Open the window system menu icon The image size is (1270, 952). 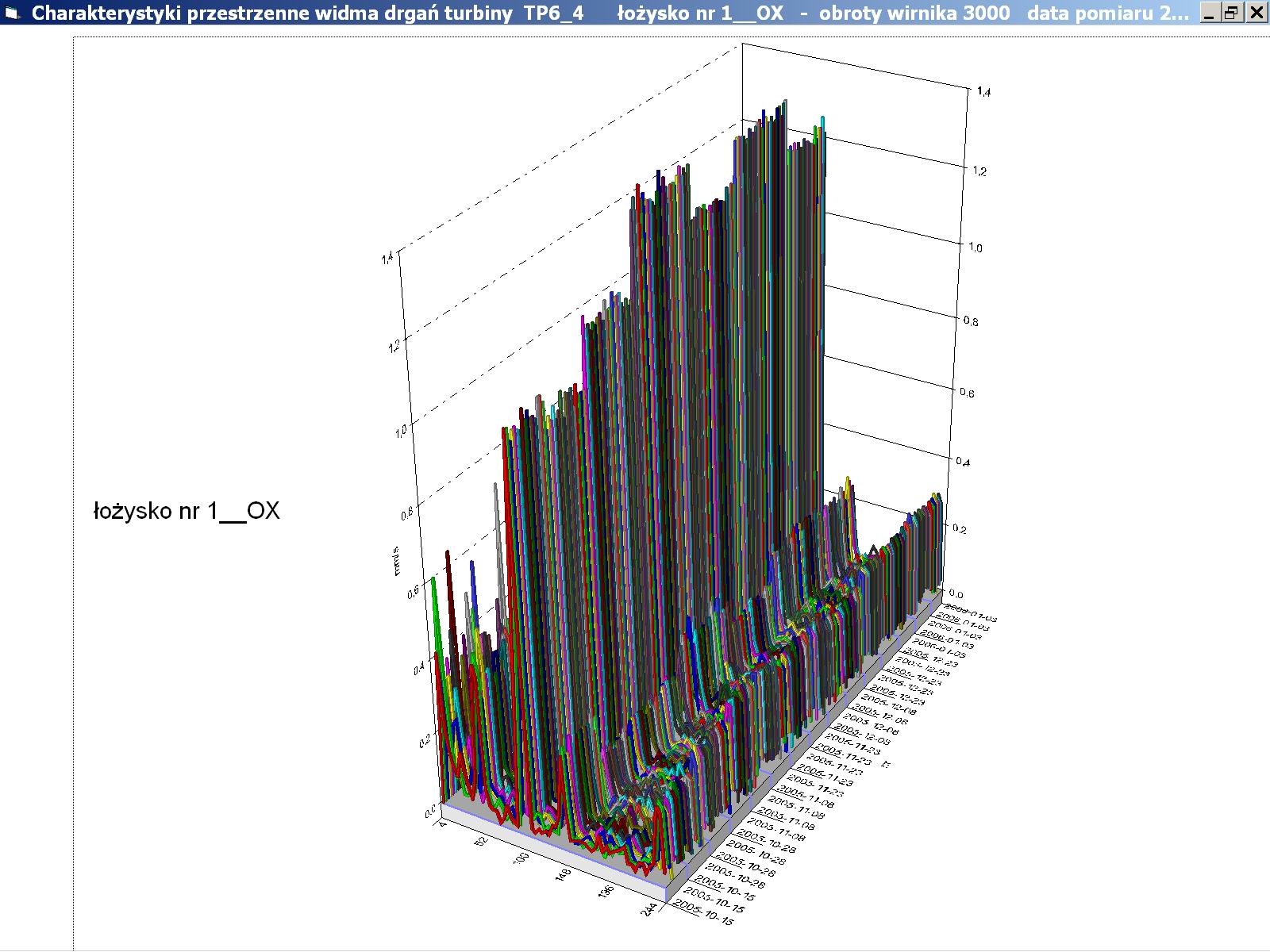(11, 13)
